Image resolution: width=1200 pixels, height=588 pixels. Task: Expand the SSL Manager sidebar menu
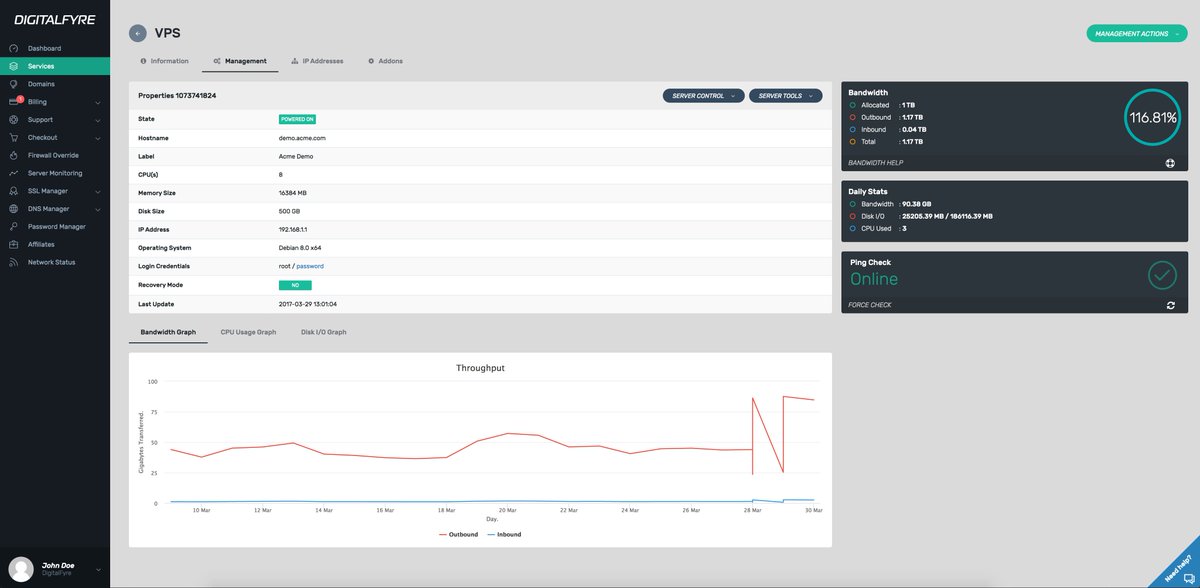coord(98,191)
